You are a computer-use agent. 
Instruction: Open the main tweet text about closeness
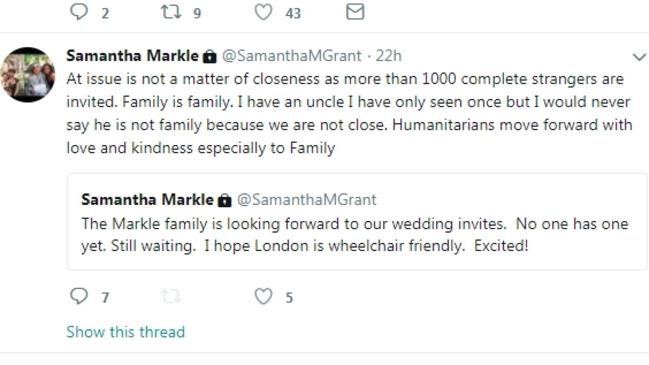[x=349, y=113]
